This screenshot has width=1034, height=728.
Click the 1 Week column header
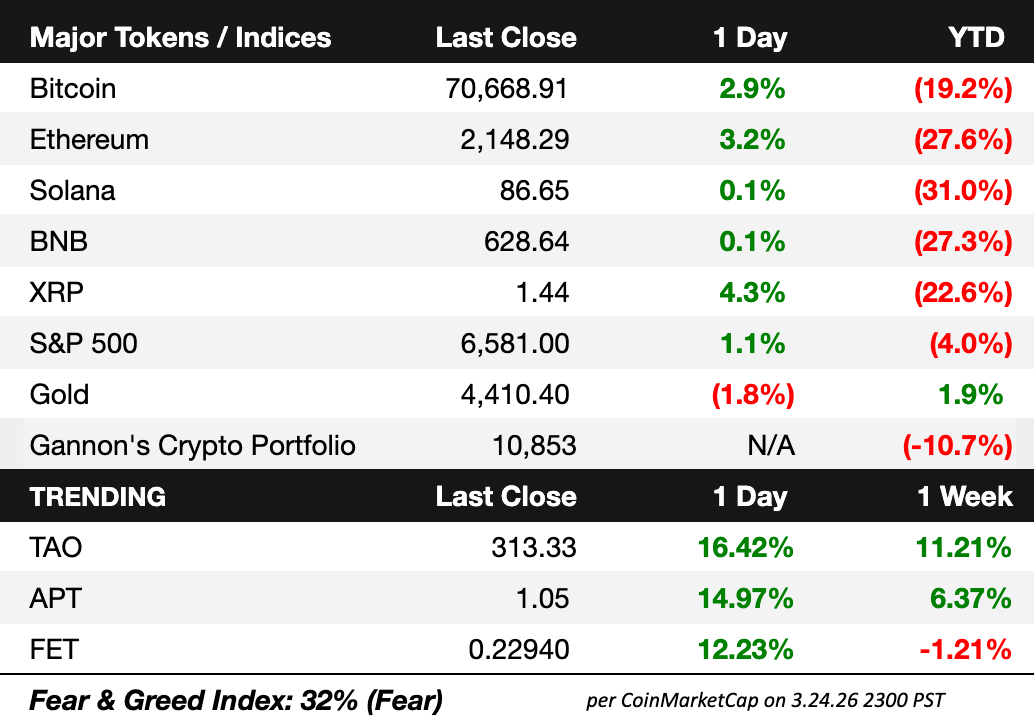(965, 497)
